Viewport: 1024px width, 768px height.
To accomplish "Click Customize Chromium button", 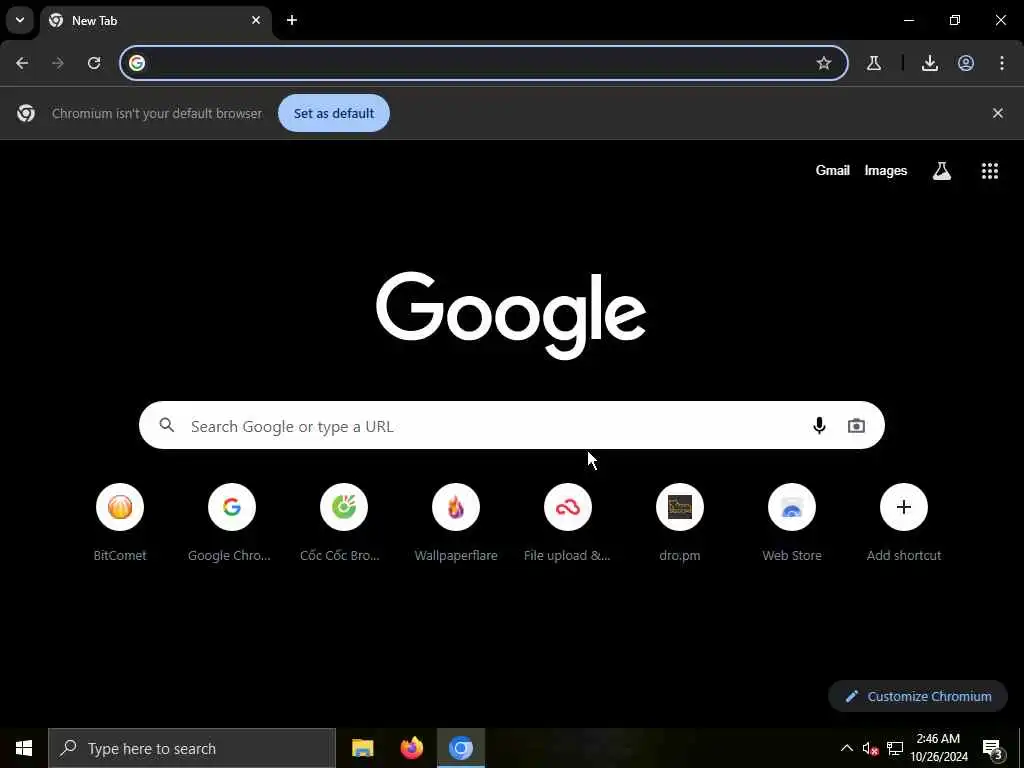I will tap(918, 696).
